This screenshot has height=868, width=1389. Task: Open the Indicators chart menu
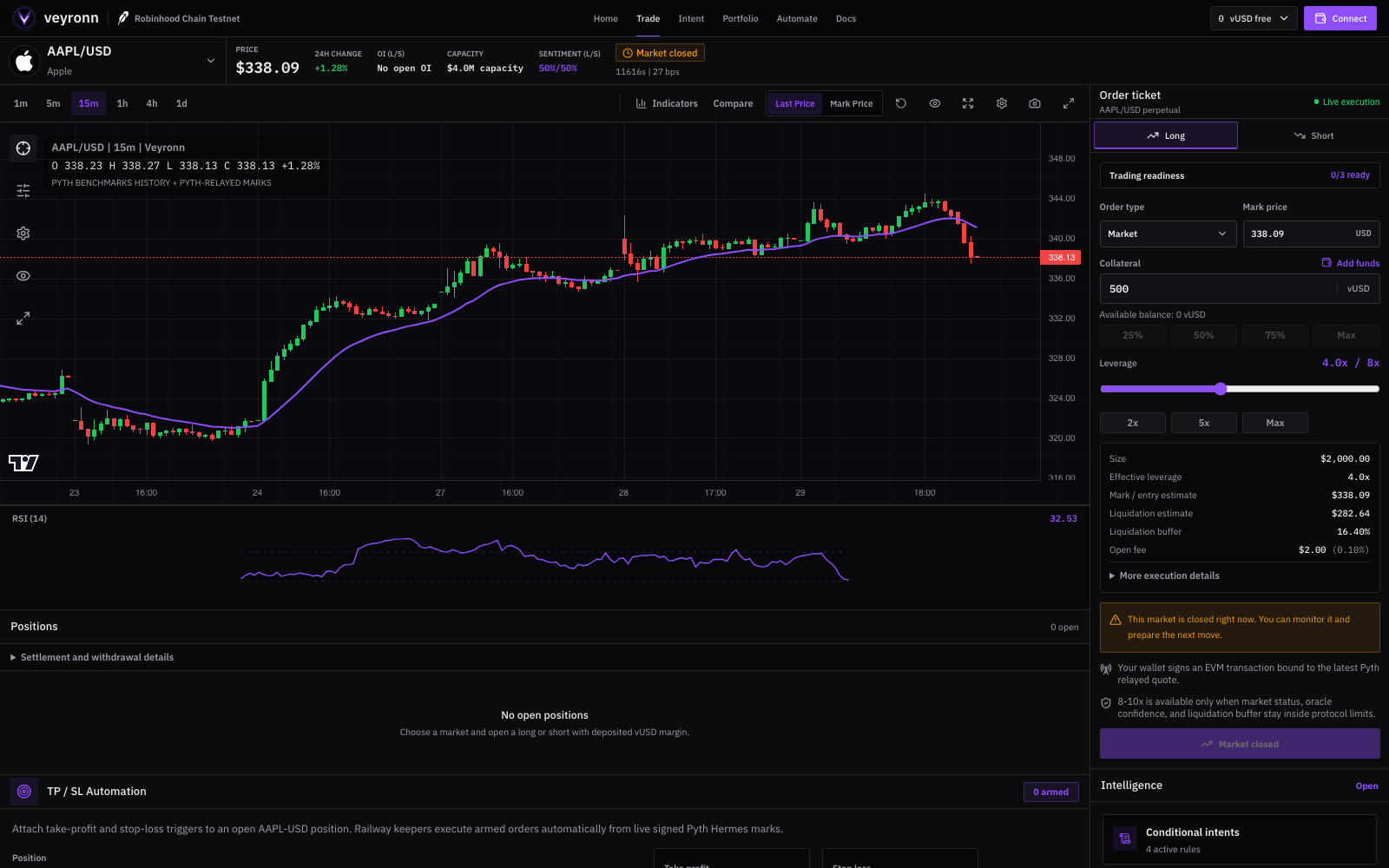click(x=666, y=103)
